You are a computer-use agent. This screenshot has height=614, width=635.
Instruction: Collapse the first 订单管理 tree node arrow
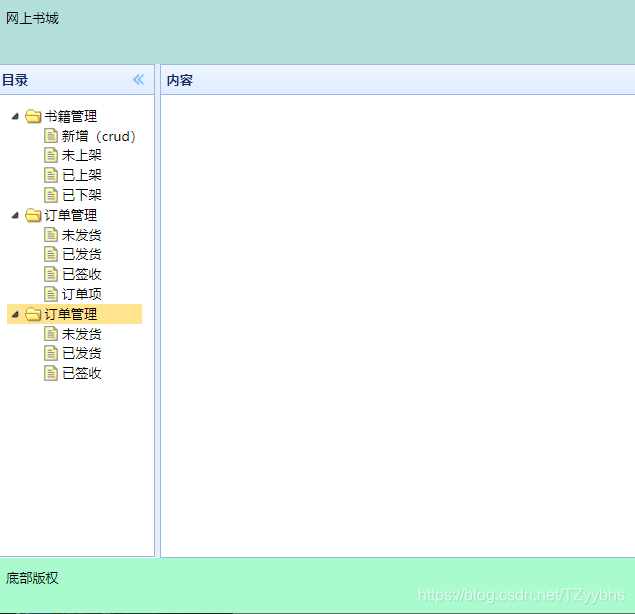coord(15,215)
